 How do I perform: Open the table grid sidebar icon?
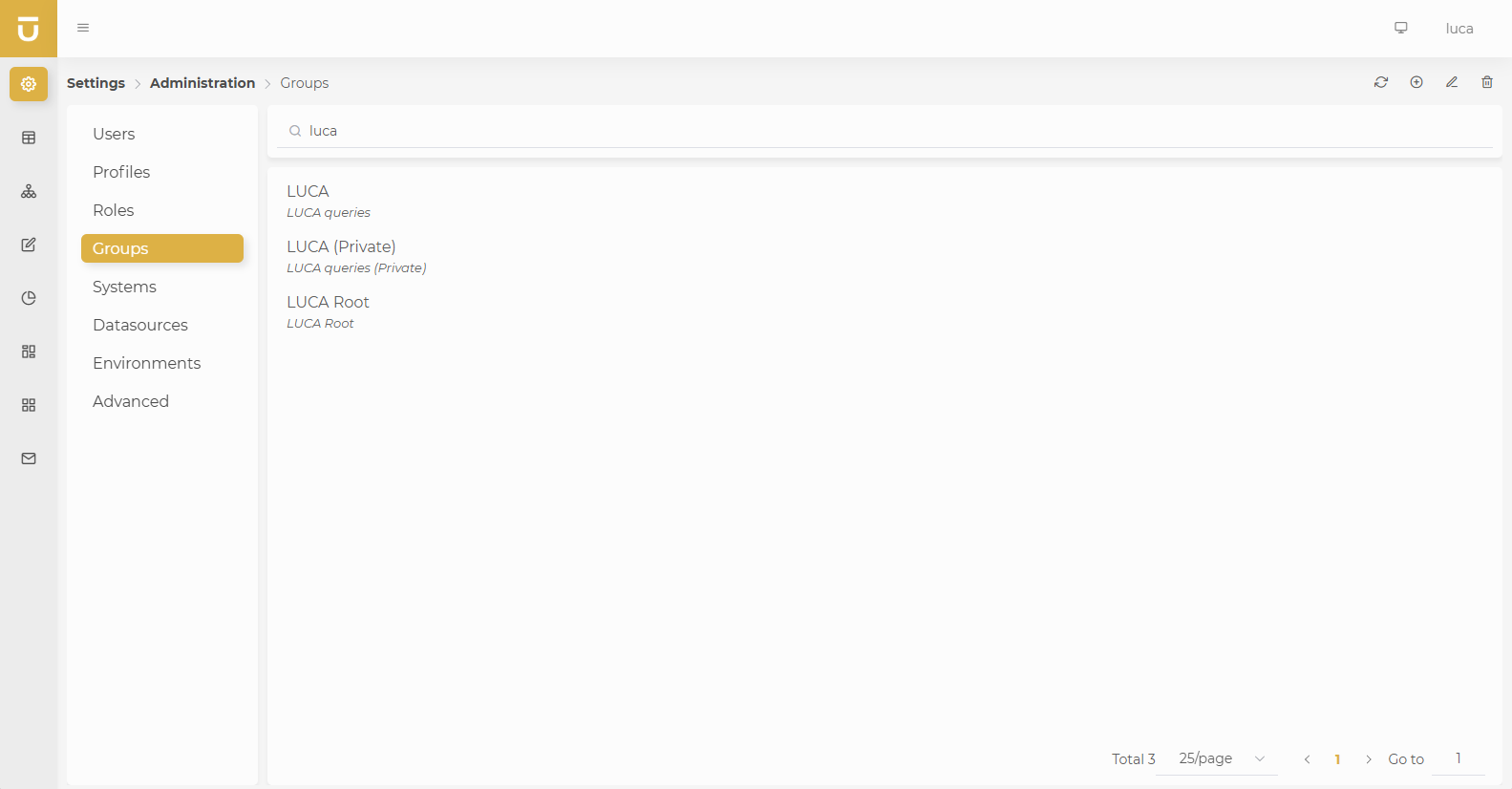click(x=29, y=138)
